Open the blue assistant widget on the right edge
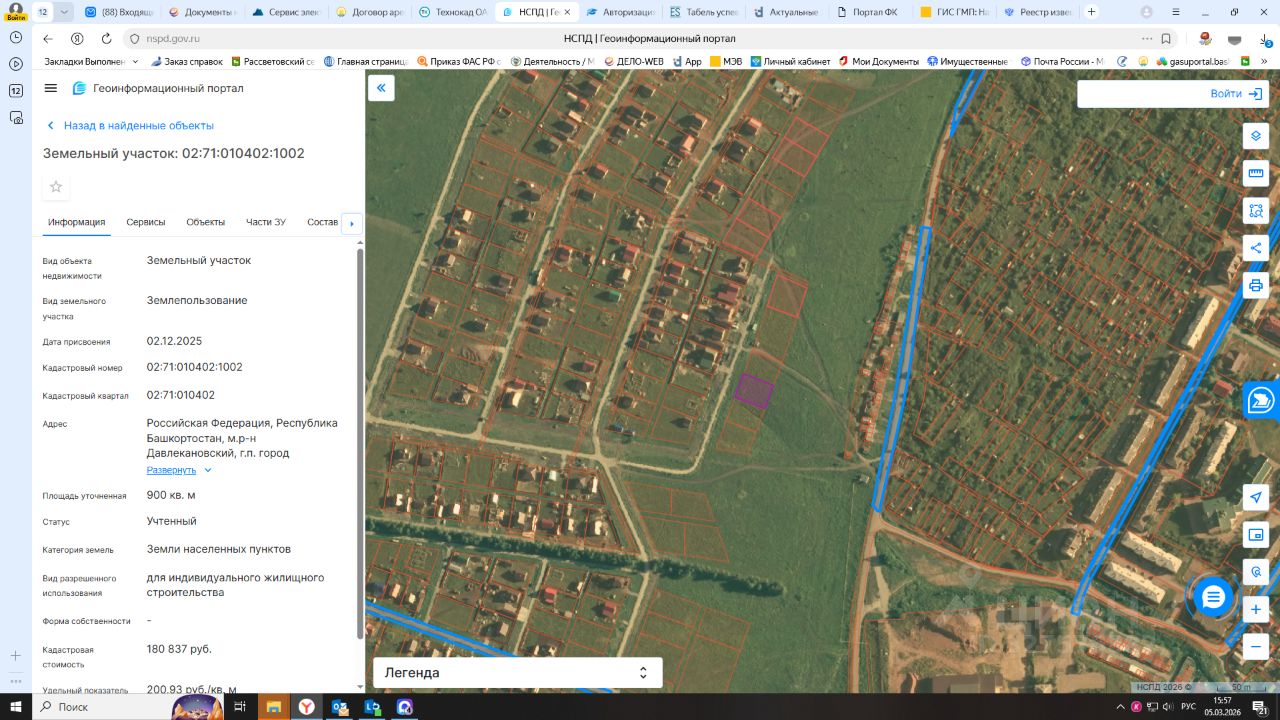The width and height of the screenshot is (1280, 720). (x=1262, y=401)
